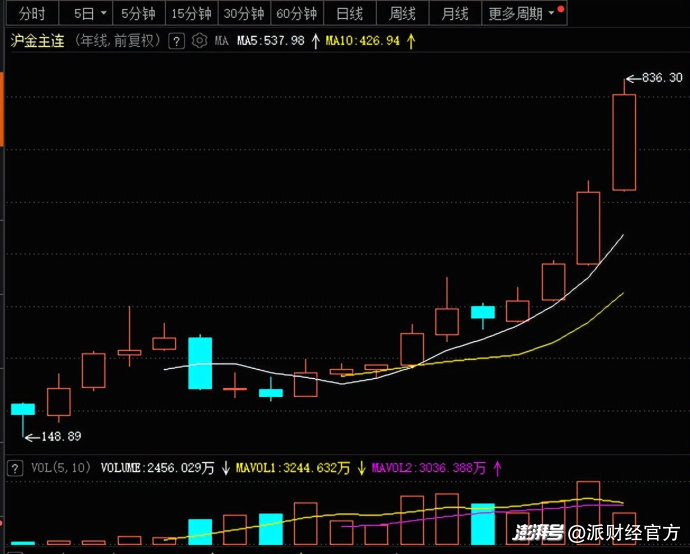
Task: Click the yellow down arrow after MAVOL1
Action: [x=361, y=467]
